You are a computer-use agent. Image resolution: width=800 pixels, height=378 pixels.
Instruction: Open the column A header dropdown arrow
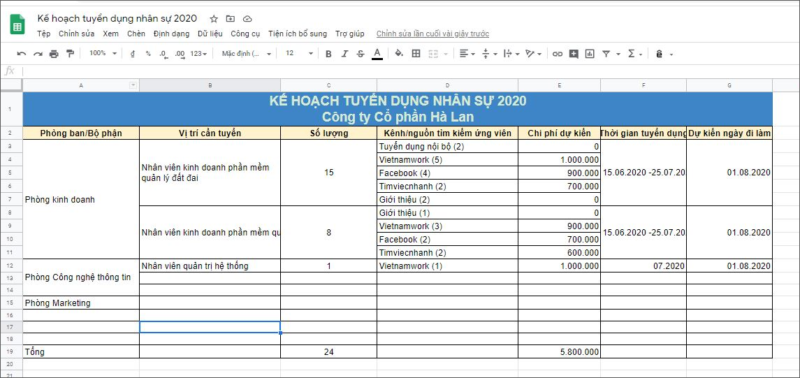133,85
